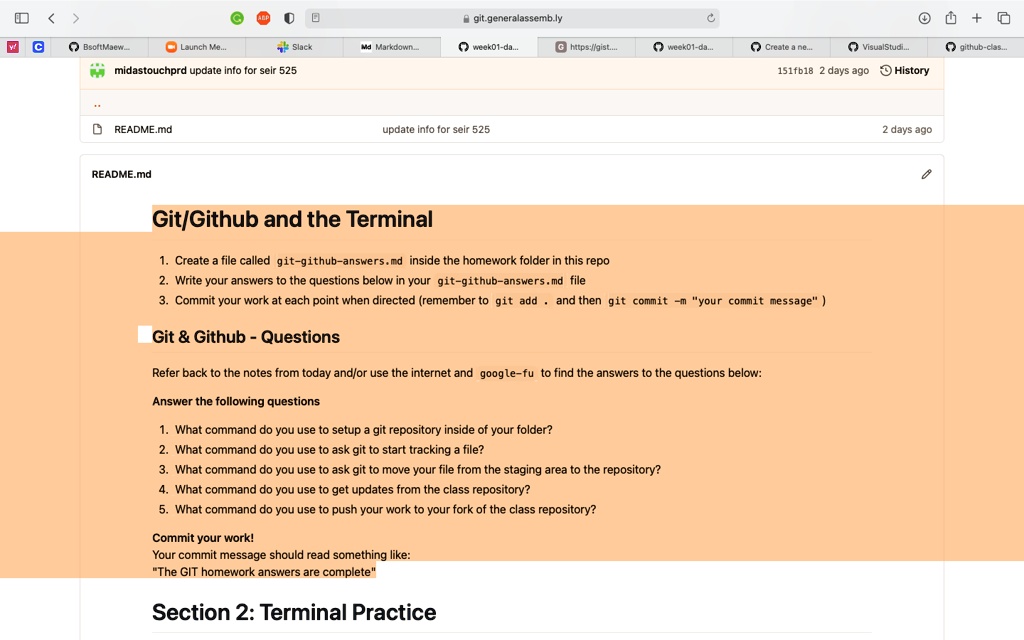Click the 'Commit your work!' bold text
1024x640 pixels.
click(x=203, y=538)
